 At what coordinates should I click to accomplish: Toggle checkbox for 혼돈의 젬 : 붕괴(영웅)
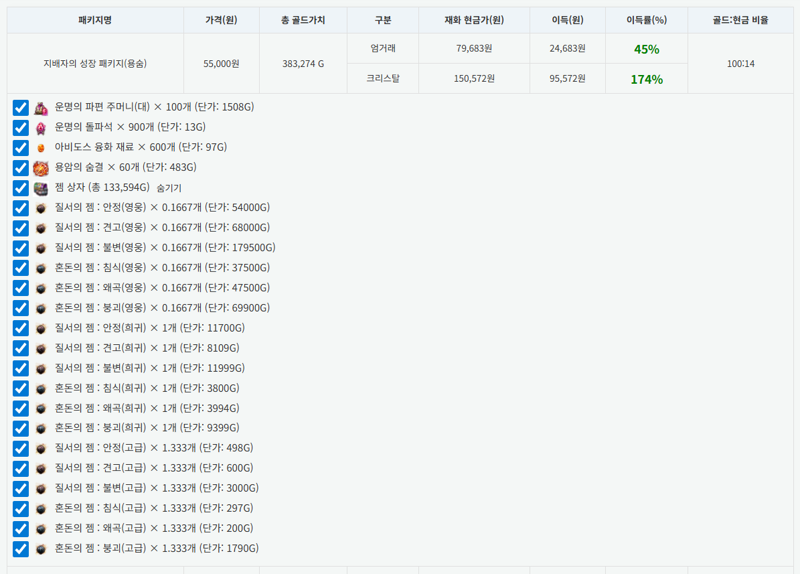(x=20, y=309)
